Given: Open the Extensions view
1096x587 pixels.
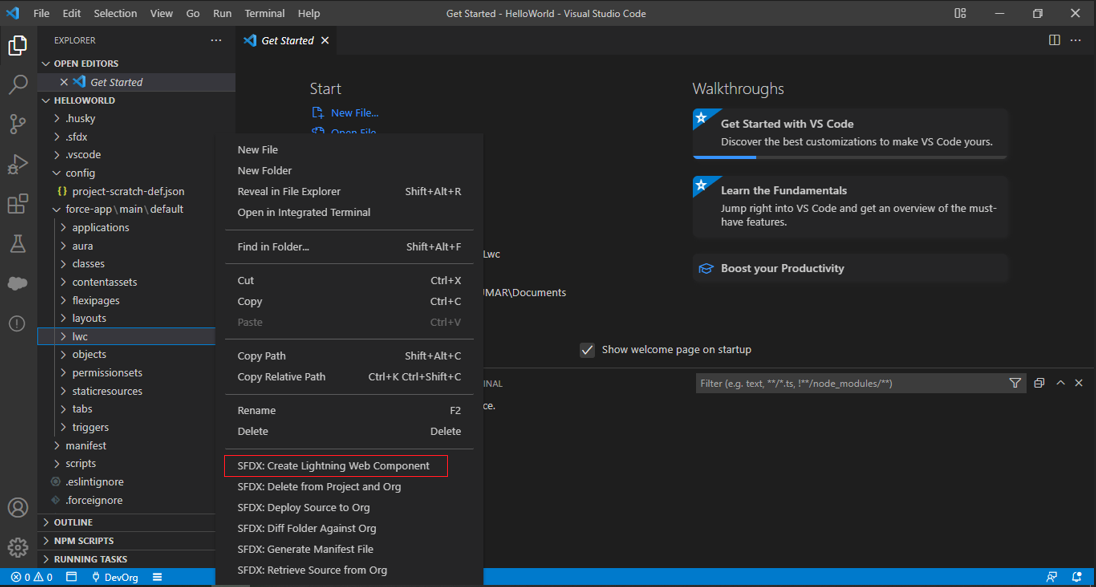Looking at the screenshot, I should pos(17,204).
